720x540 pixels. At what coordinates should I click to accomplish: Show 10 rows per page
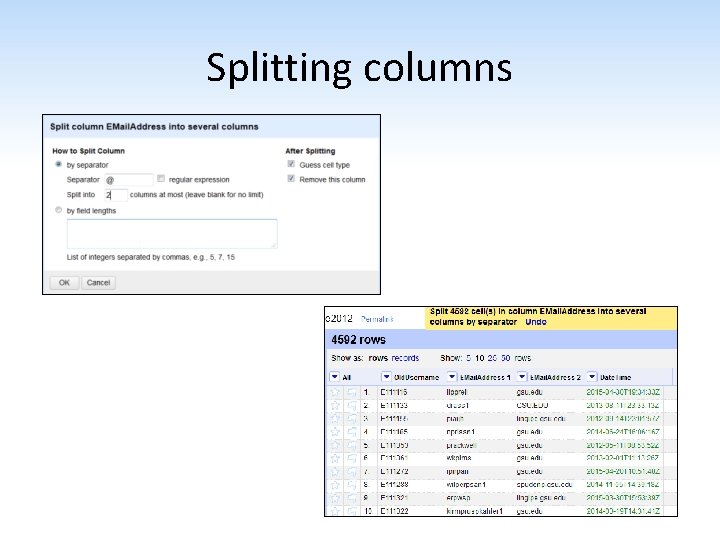click(479, 358)
